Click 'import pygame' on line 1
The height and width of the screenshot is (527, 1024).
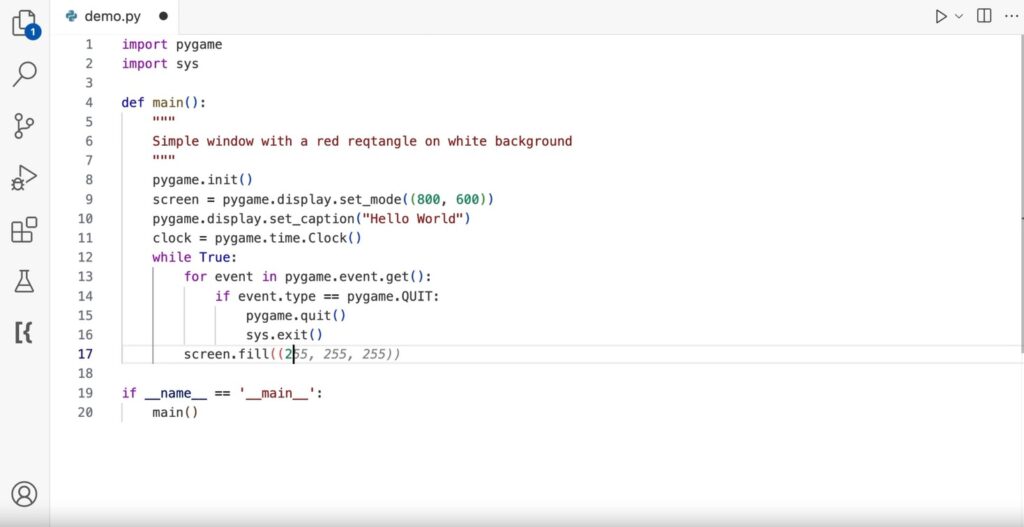tap(172, 44)
